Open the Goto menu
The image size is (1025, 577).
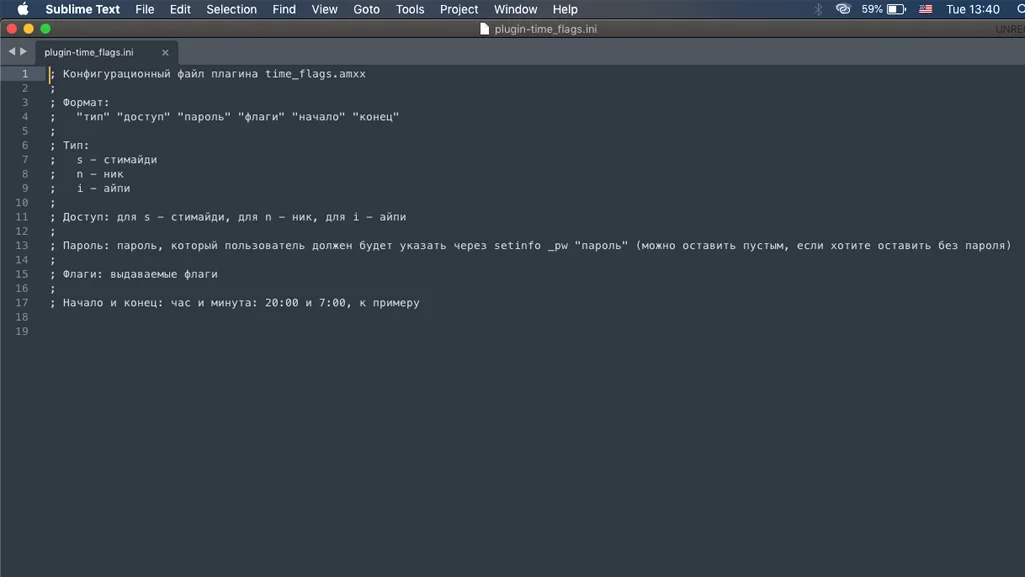pyautogui.click(x=366, y=9)
